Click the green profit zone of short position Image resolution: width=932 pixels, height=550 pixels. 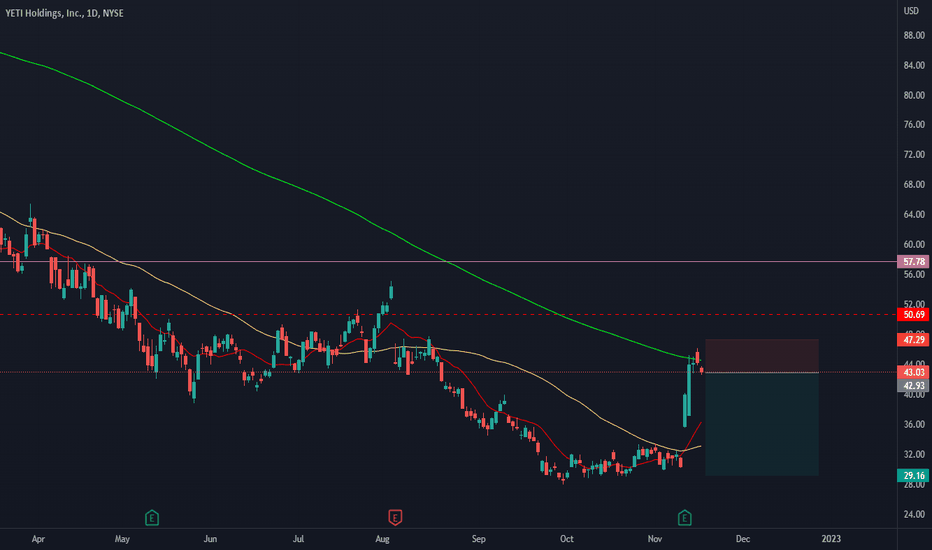761,424
